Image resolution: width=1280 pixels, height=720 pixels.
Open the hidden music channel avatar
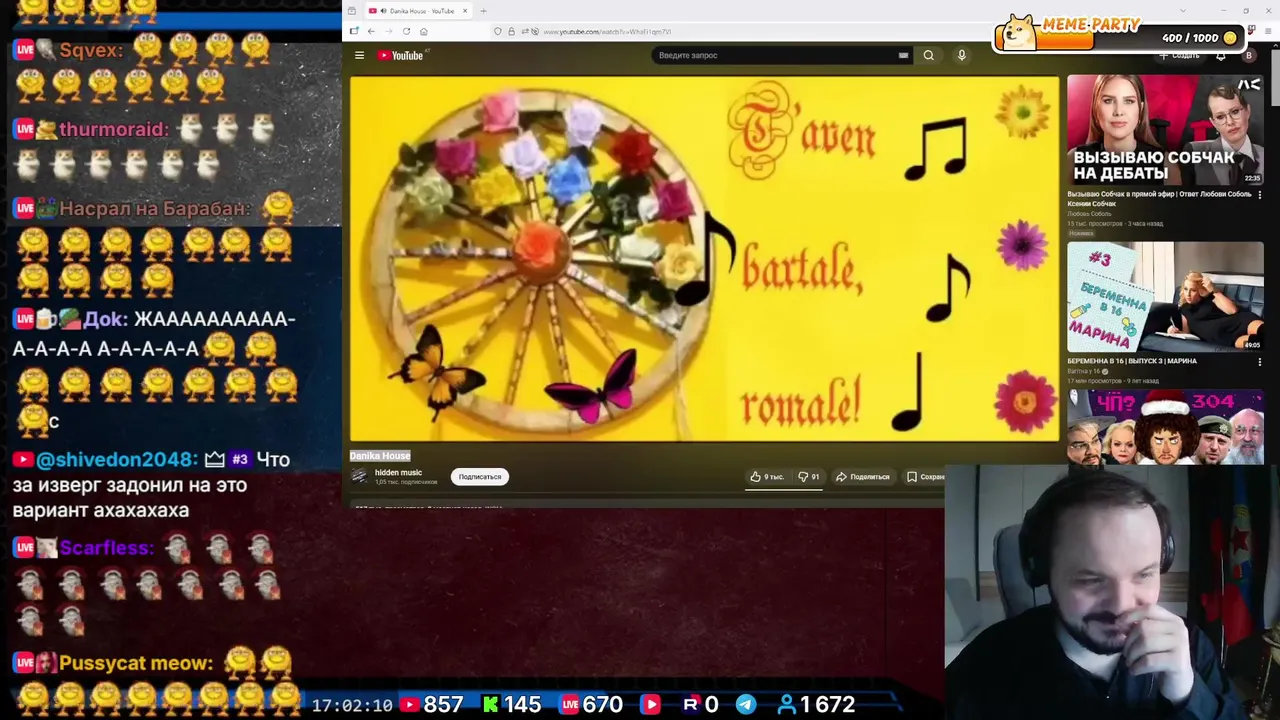pos(360,476)
